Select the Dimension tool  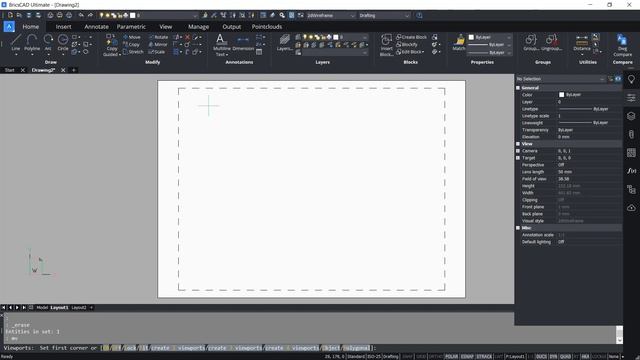pyautogui.click(x=243, y=42)
